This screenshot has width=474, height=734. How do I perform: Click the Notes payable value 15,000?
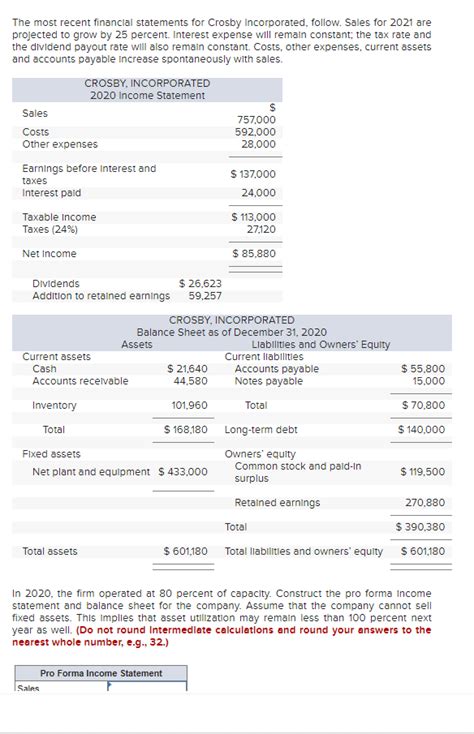(429, 381)
